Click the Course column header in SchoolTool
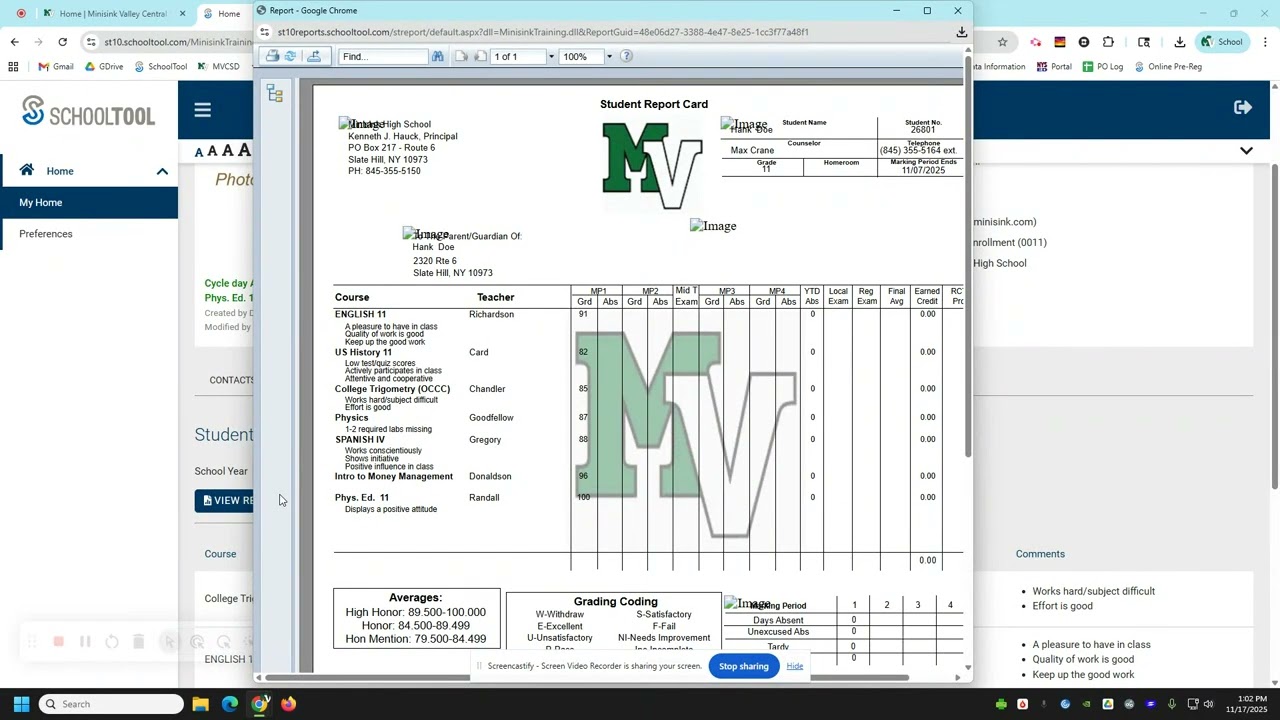 [x=220, y=554]
